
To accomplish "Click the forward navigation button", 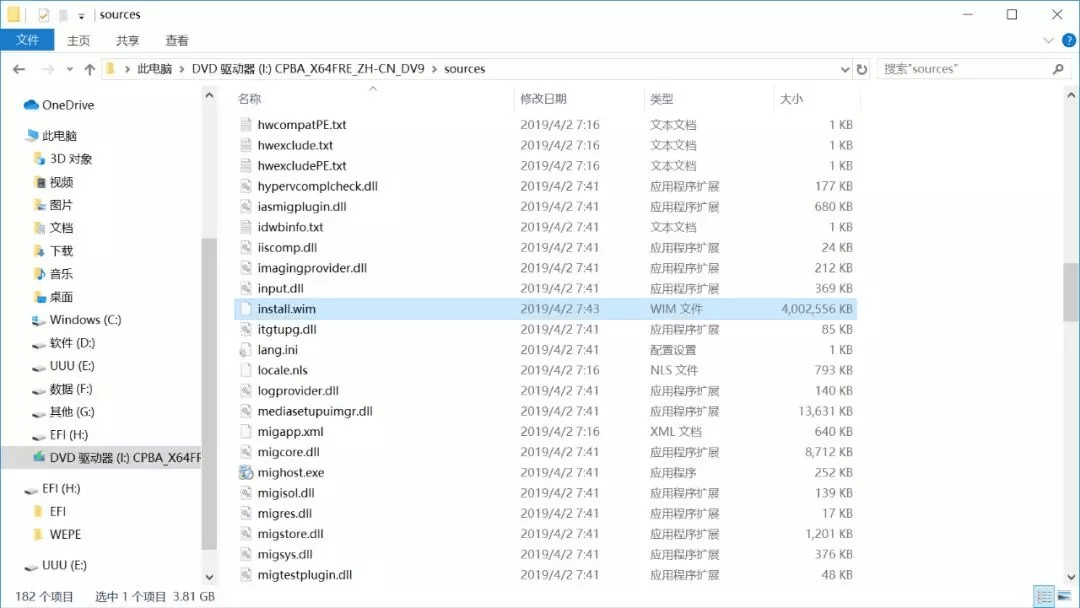I will 46,68.
